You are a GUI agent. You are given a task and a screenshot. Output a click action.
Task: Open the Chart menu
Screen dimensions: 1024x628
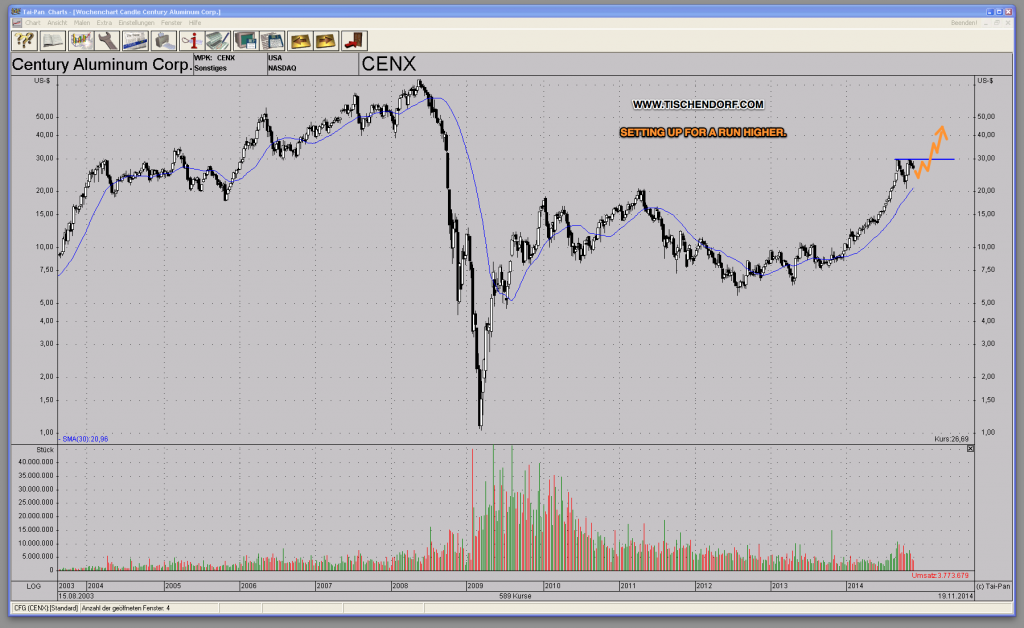tap(33, 23)
